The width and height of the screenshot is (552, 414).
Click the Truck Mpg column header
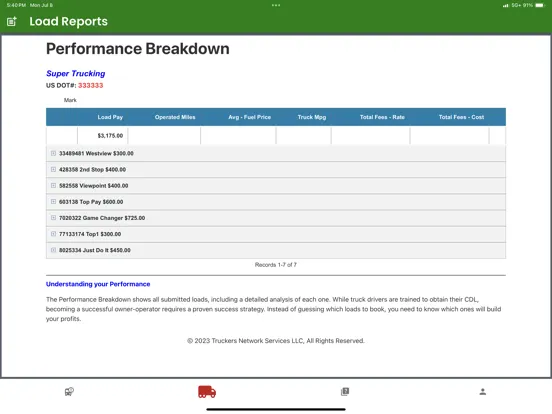pyautogui.click(x=312, y=117)
